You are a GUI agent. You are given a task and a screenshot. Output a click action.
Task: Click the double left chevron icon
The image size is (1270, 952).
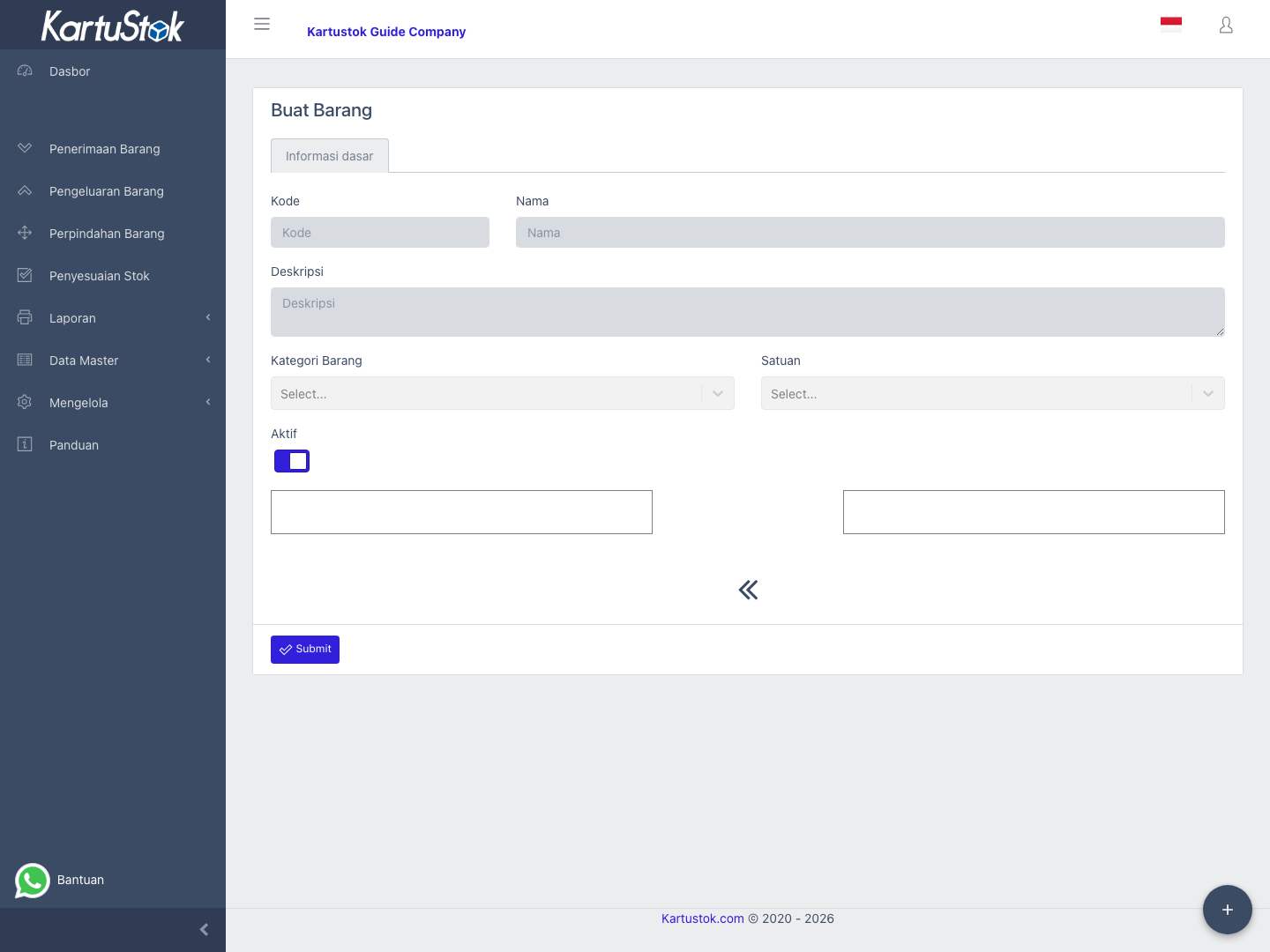(748, 590)
